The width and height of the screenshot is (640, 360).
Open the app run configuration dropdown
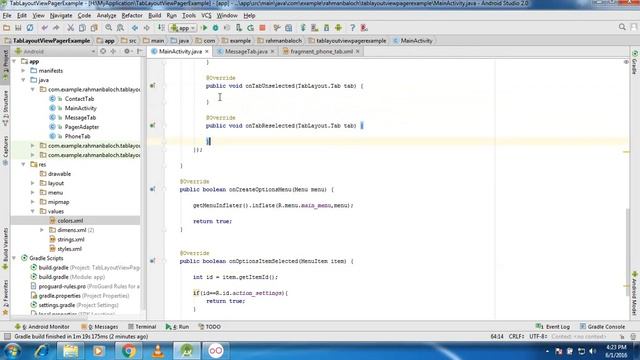pyautogui.click(x=183, y=28)
